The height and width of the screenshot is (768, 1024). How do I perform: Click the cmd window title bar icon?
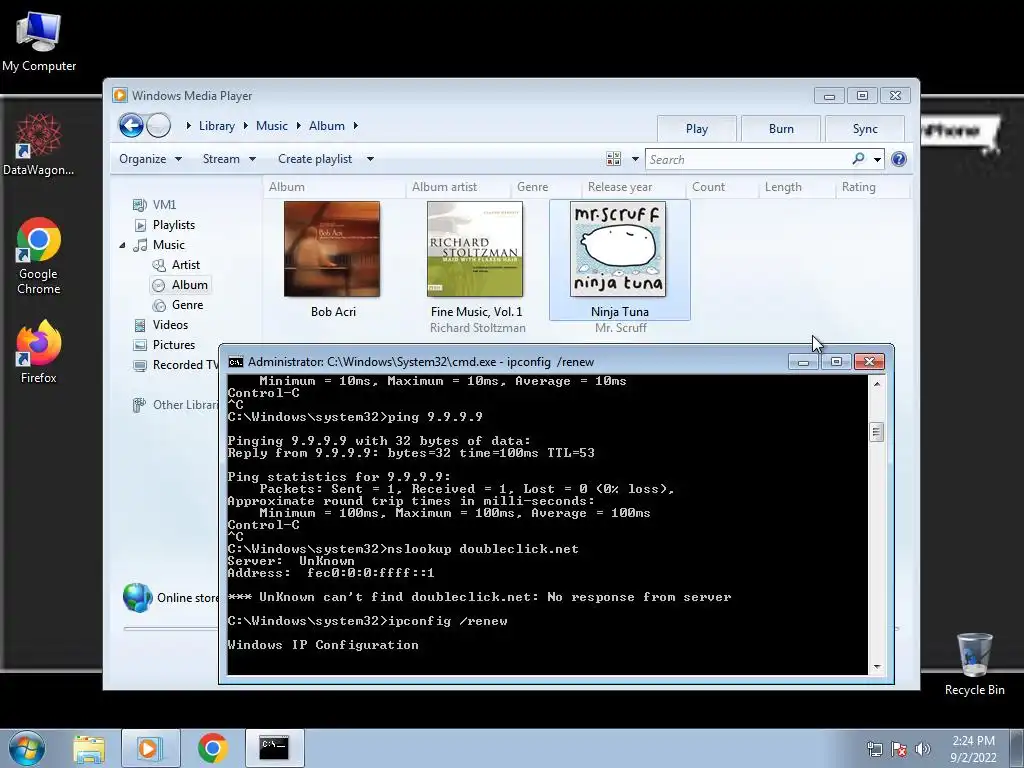[236, 362]
